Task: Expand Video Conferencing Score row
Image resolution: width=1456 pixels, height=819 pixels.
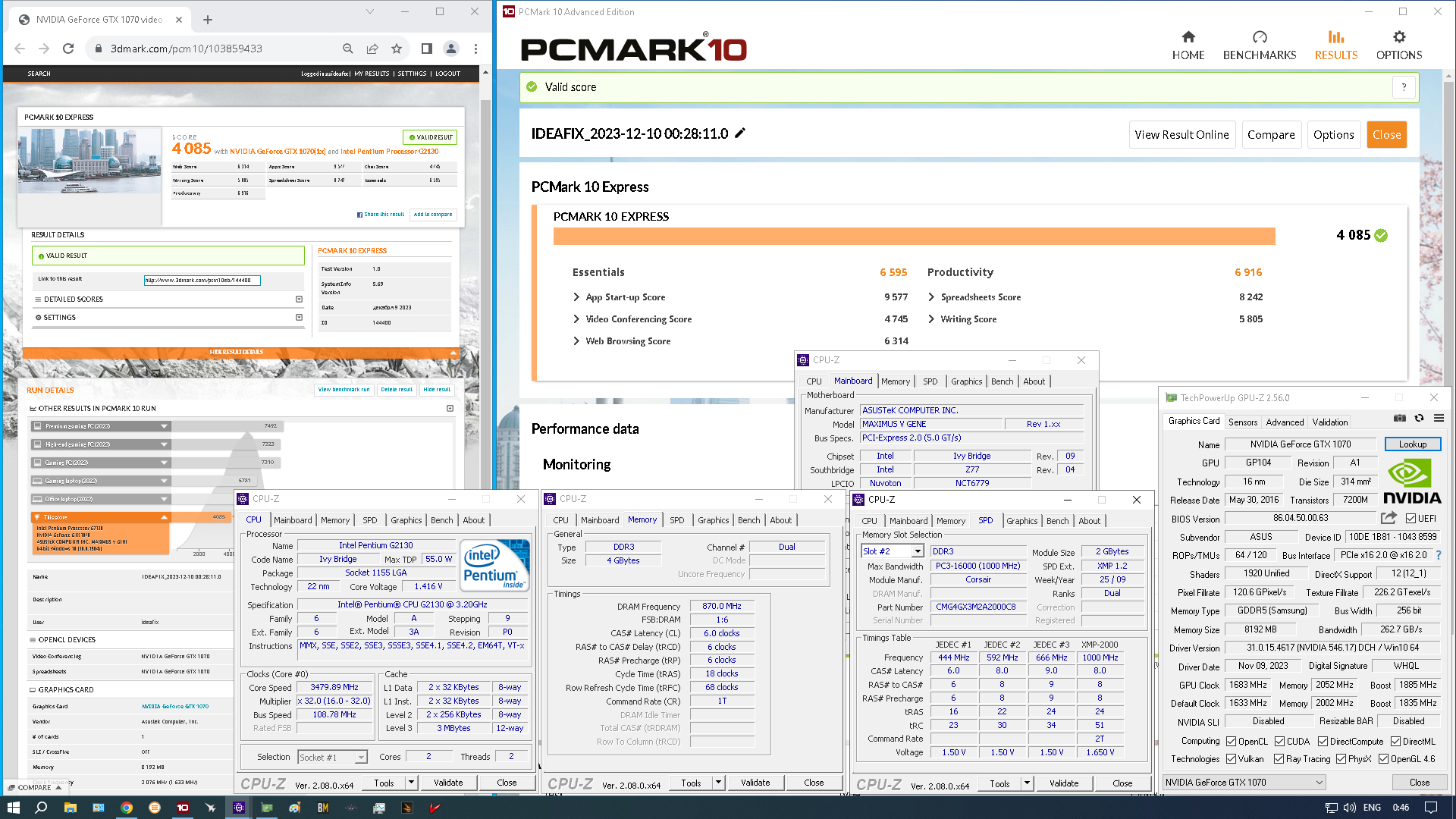Action: click(576, 319)
